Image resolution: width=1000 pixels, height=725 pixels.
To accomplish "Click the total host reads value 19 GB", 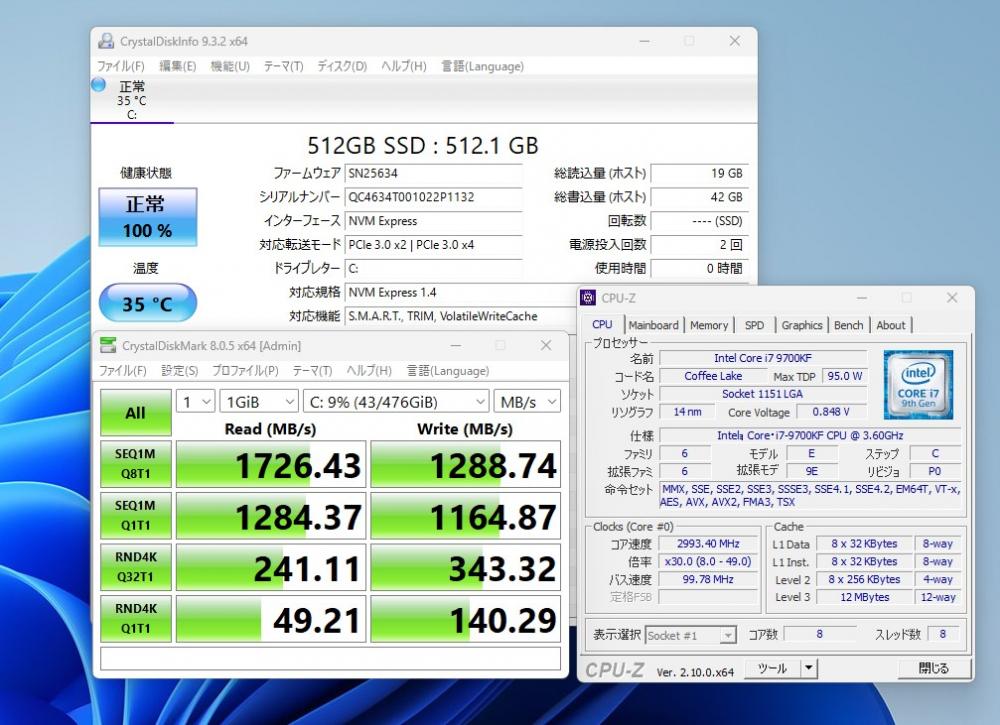I will (699, 173).
